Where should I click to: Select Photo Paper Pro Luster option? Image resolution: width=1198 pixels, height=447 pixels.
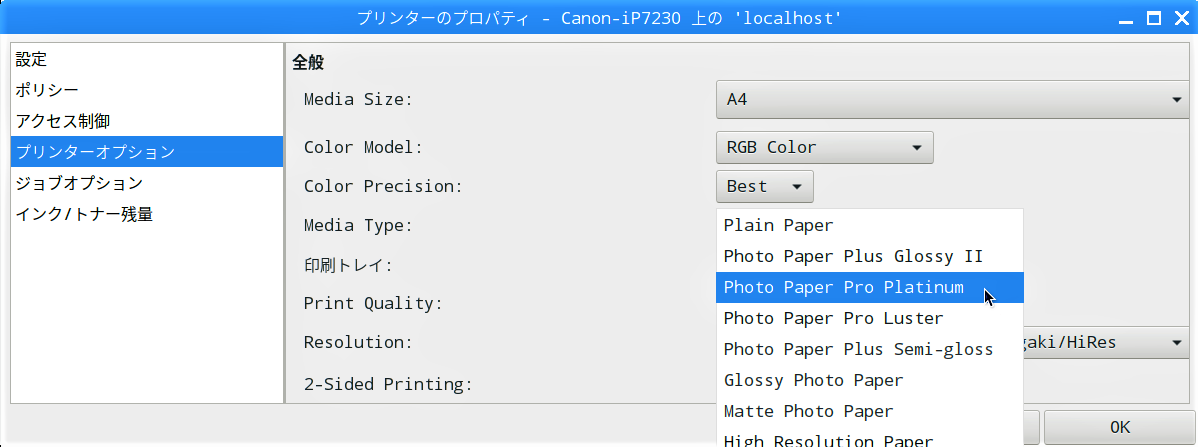pyautogui.click(x=869, y=318)
